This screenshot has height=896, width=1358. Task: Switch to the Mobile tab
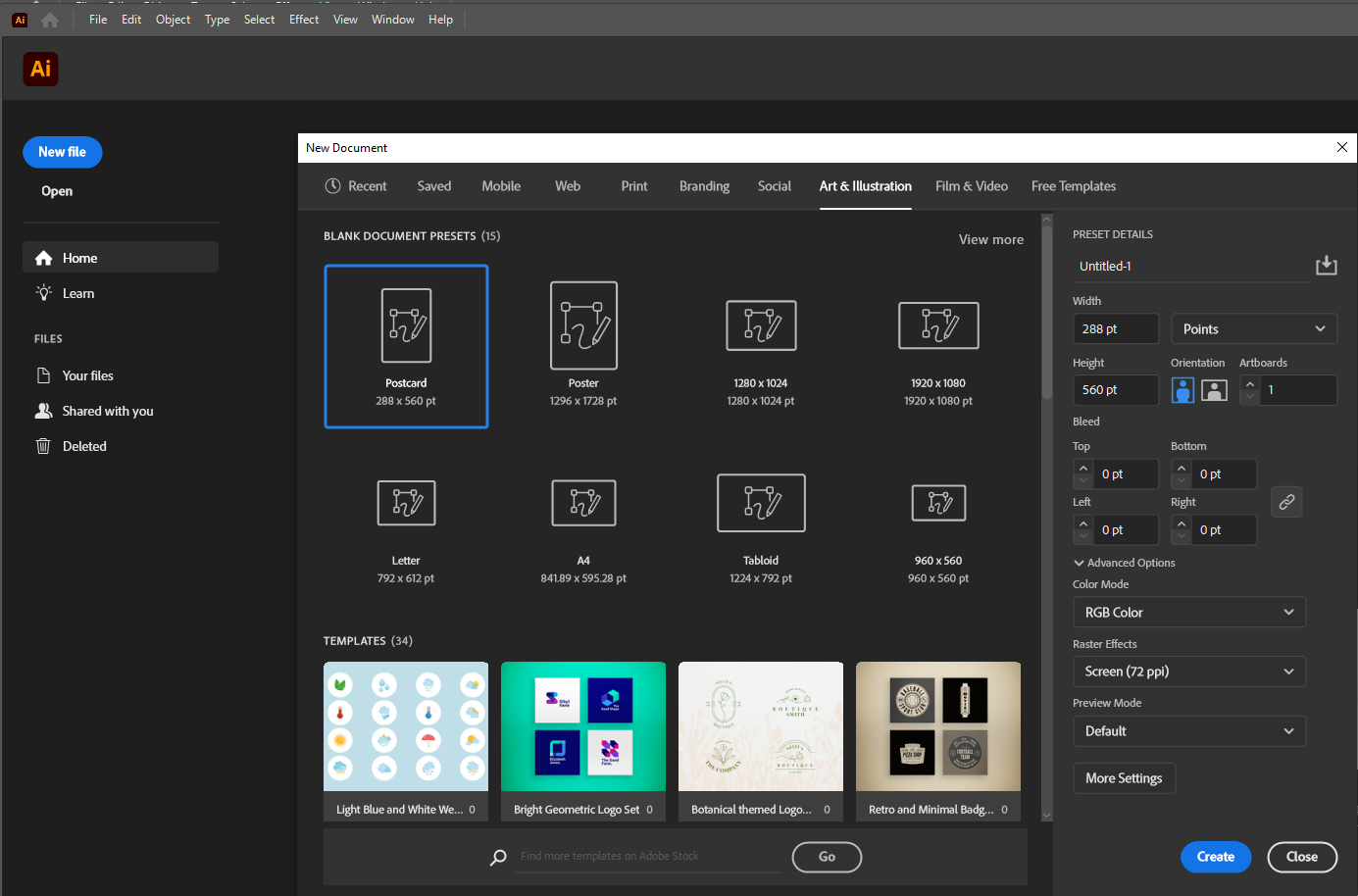(501, 186)
